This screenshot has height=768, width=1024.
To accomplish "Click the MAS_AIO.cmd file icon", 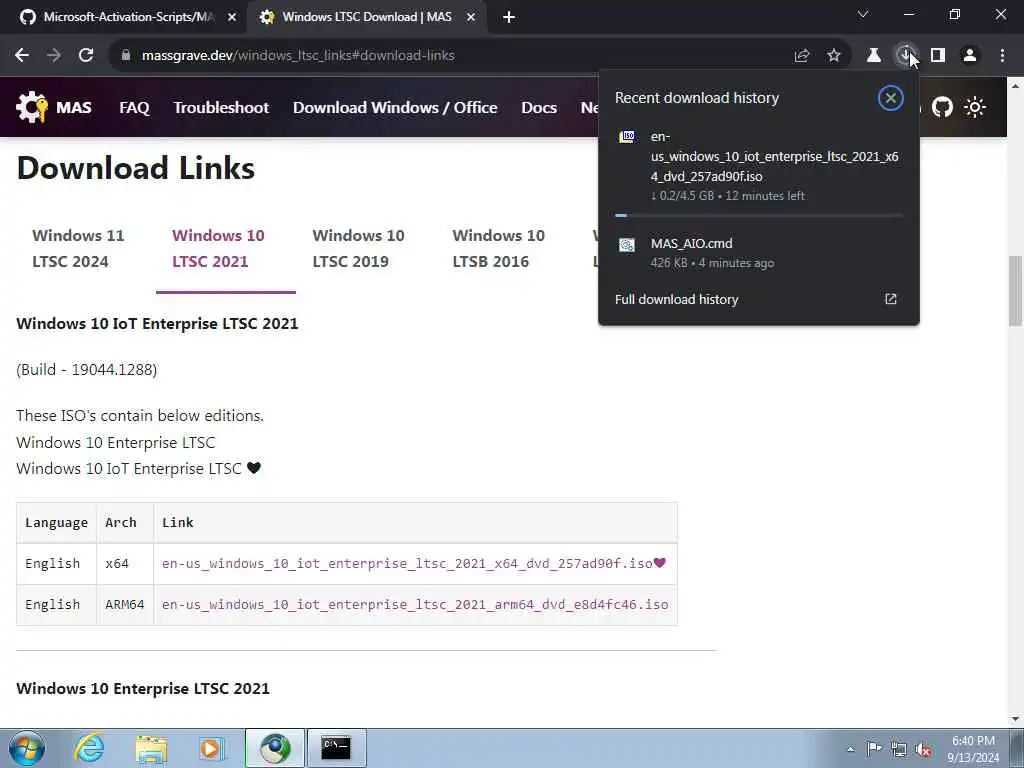I will [627, 245].
